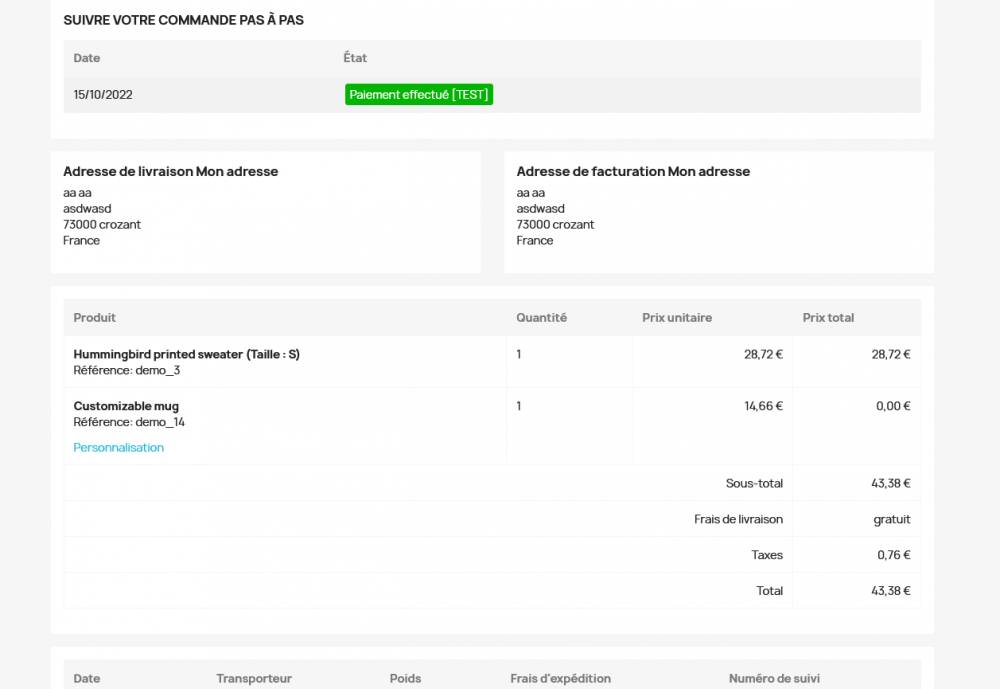Select the Hummingbird printed sweater product name
This screenshot has width=1000, height=689.
[186, 354]
